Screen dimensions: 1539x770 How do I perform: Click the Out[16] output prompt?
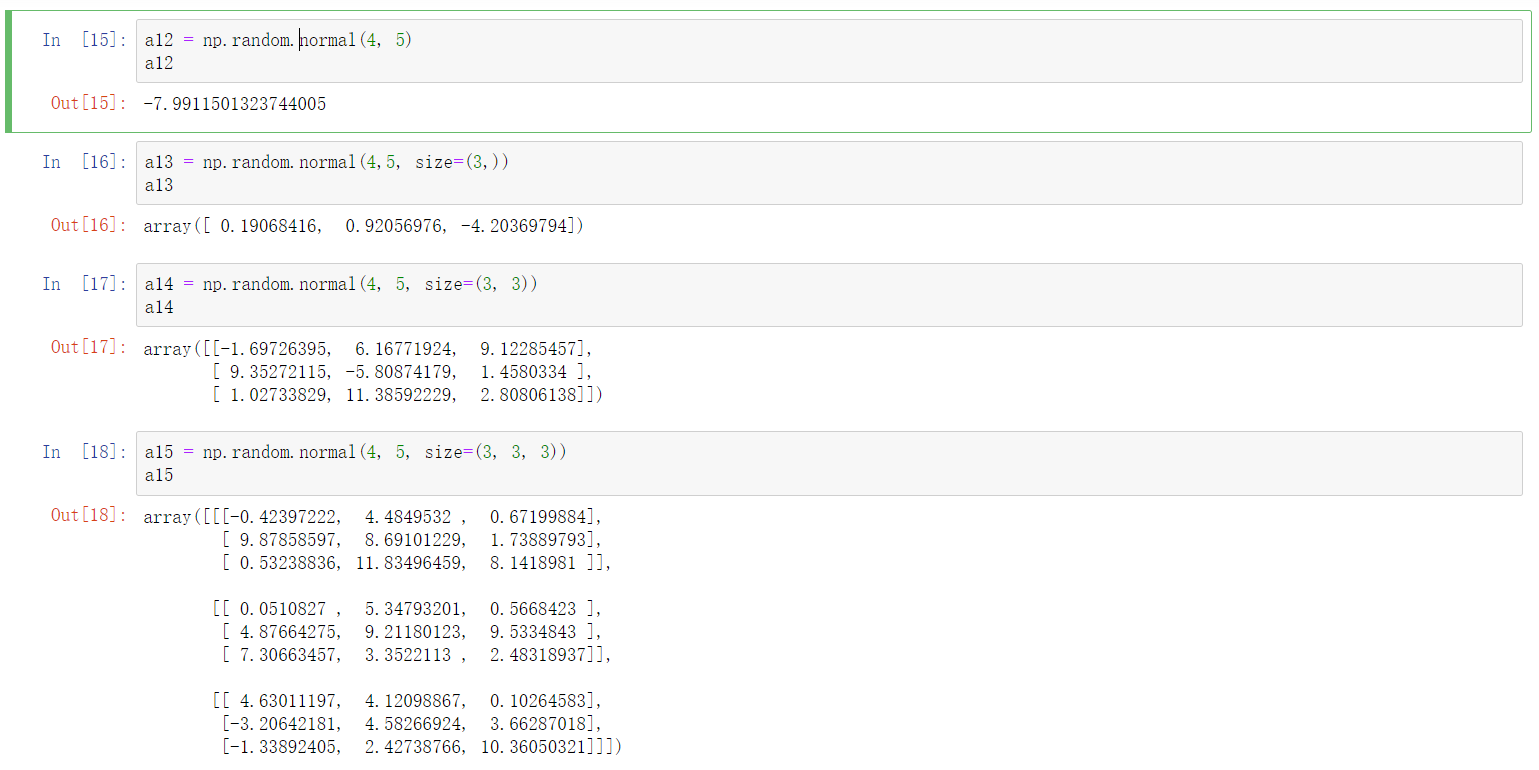(89, 225)
